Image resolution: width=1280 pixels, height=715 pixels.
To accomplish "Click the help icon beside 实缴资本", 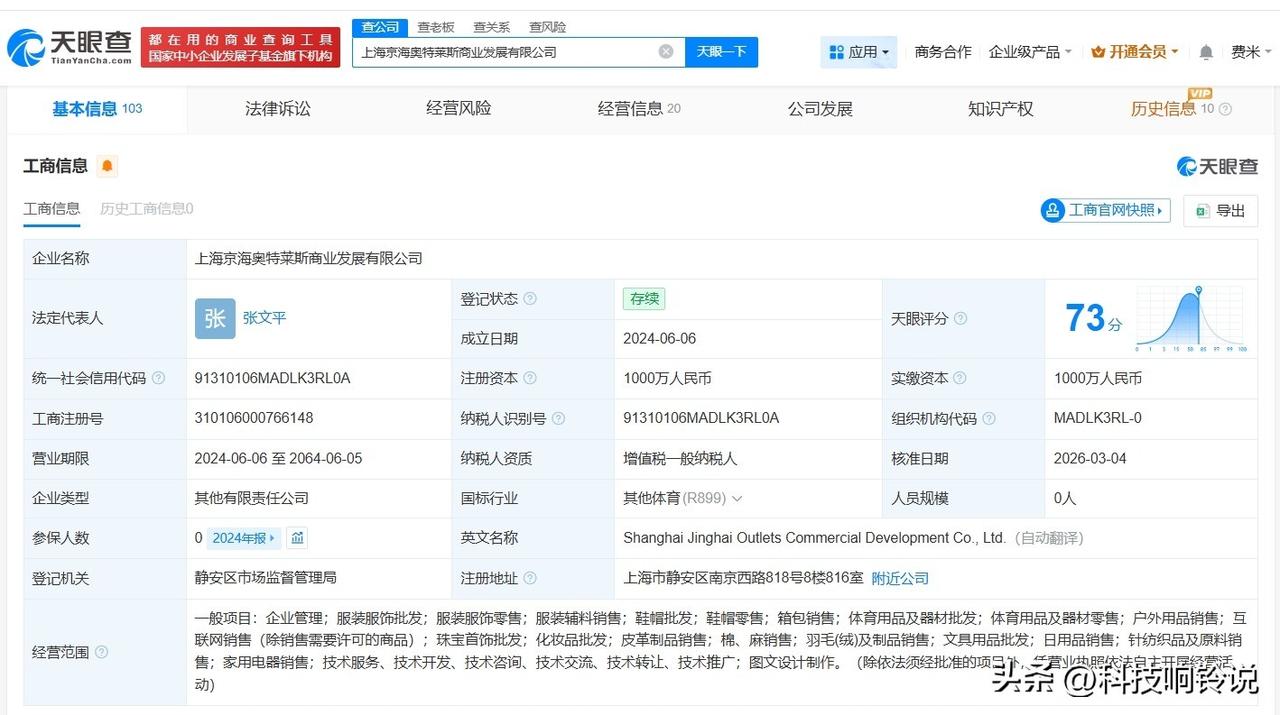I will pos(960,379).
